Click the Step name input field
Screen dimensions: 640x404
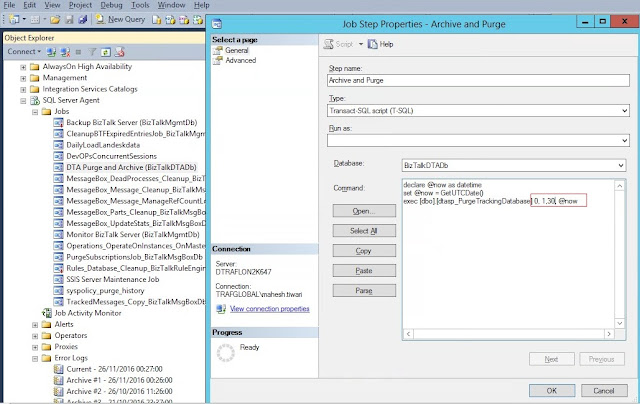478,80
